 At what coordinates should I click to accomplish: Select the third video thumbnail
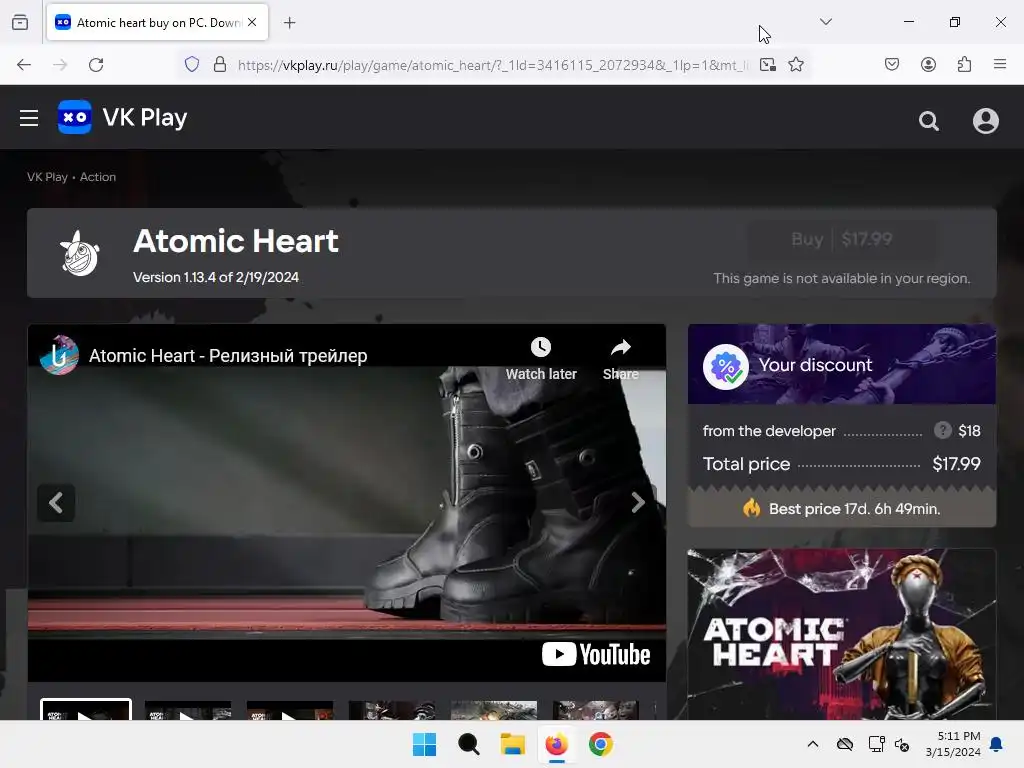[290, 711]
